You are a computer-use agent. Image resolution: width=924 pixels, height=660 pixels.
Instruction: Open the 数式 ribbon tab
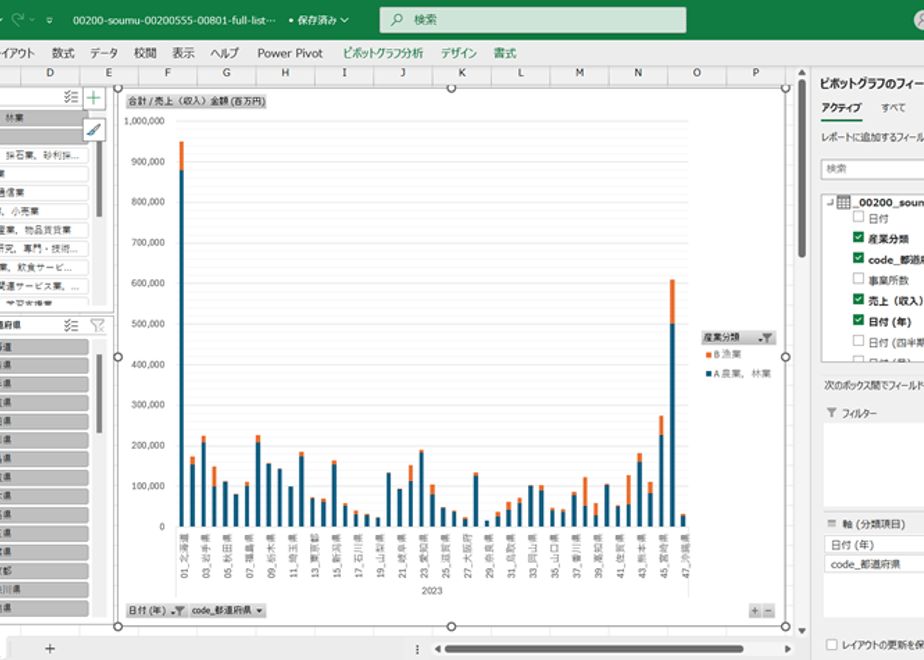(x=63, y=53)
